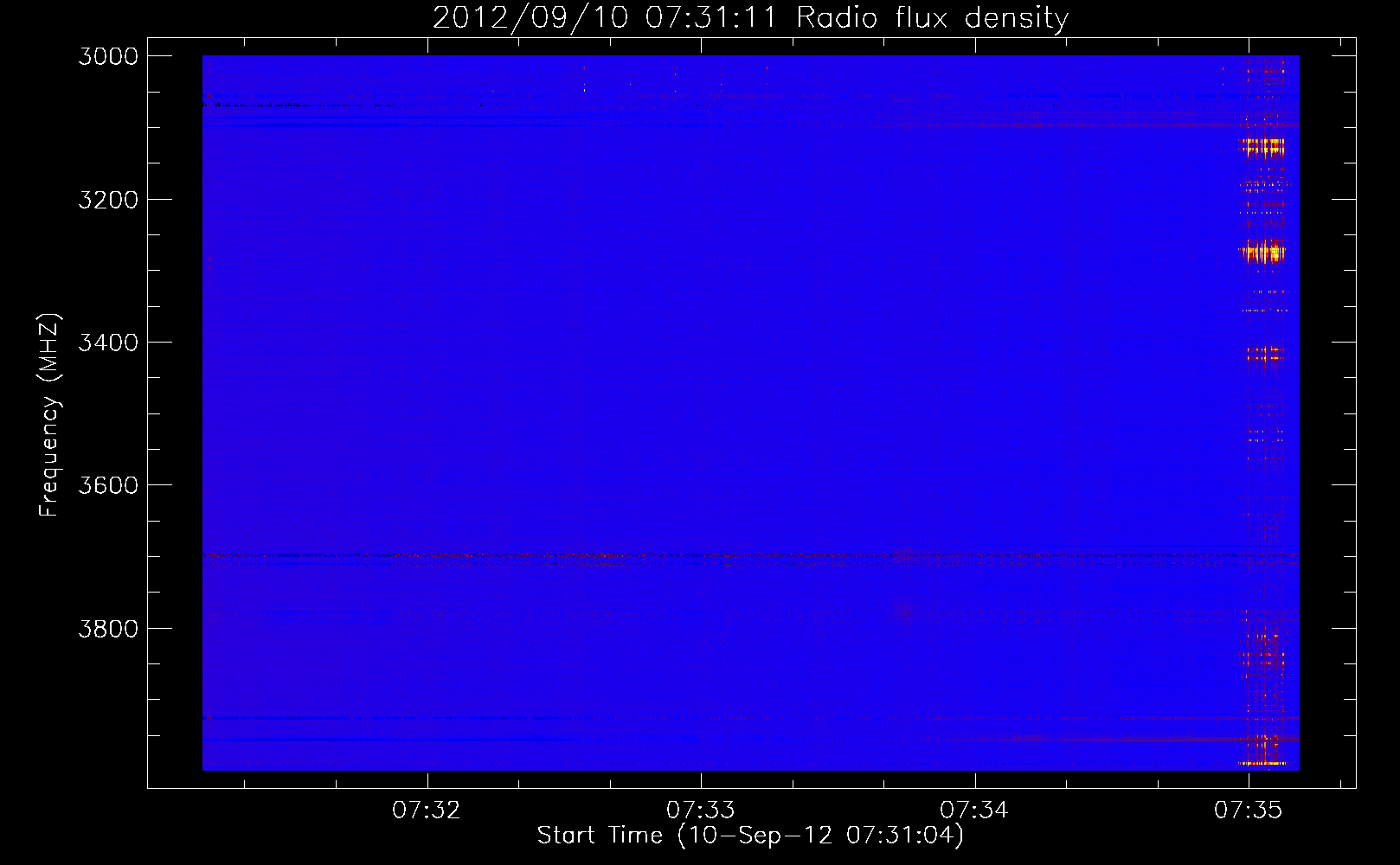Click the 'Start Time (10-Sep-12 07:31:04)' x-axis label

pos(750,836)
